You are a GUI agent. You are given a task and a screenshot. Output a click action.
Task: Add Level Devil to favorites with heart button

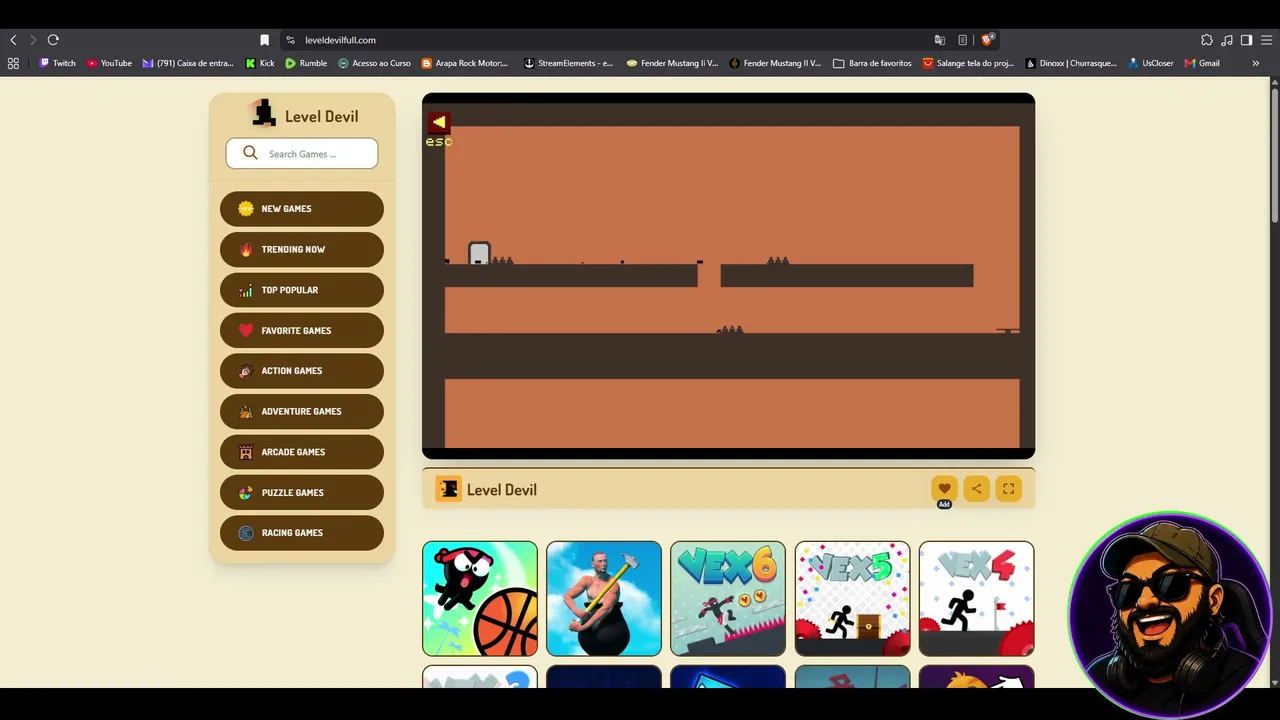[x=944, y=489]
